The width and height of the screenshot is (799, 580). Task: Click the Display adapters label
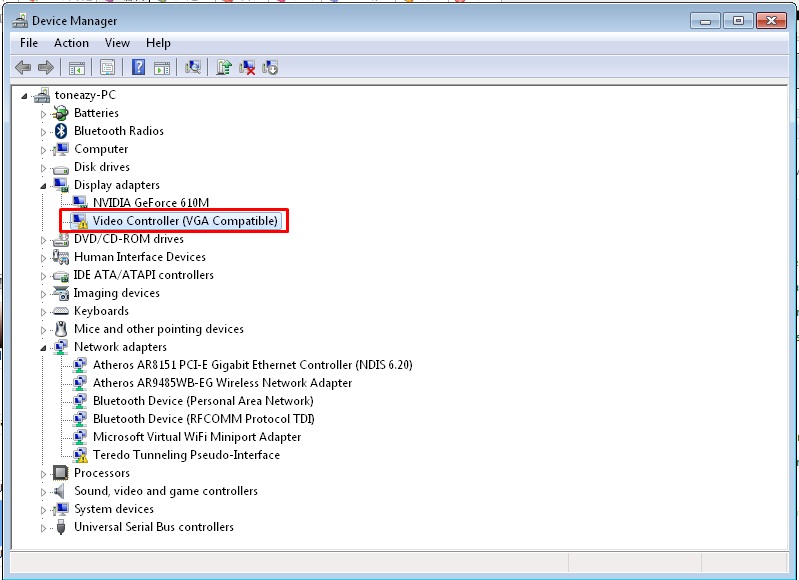[x=117, y=185]
